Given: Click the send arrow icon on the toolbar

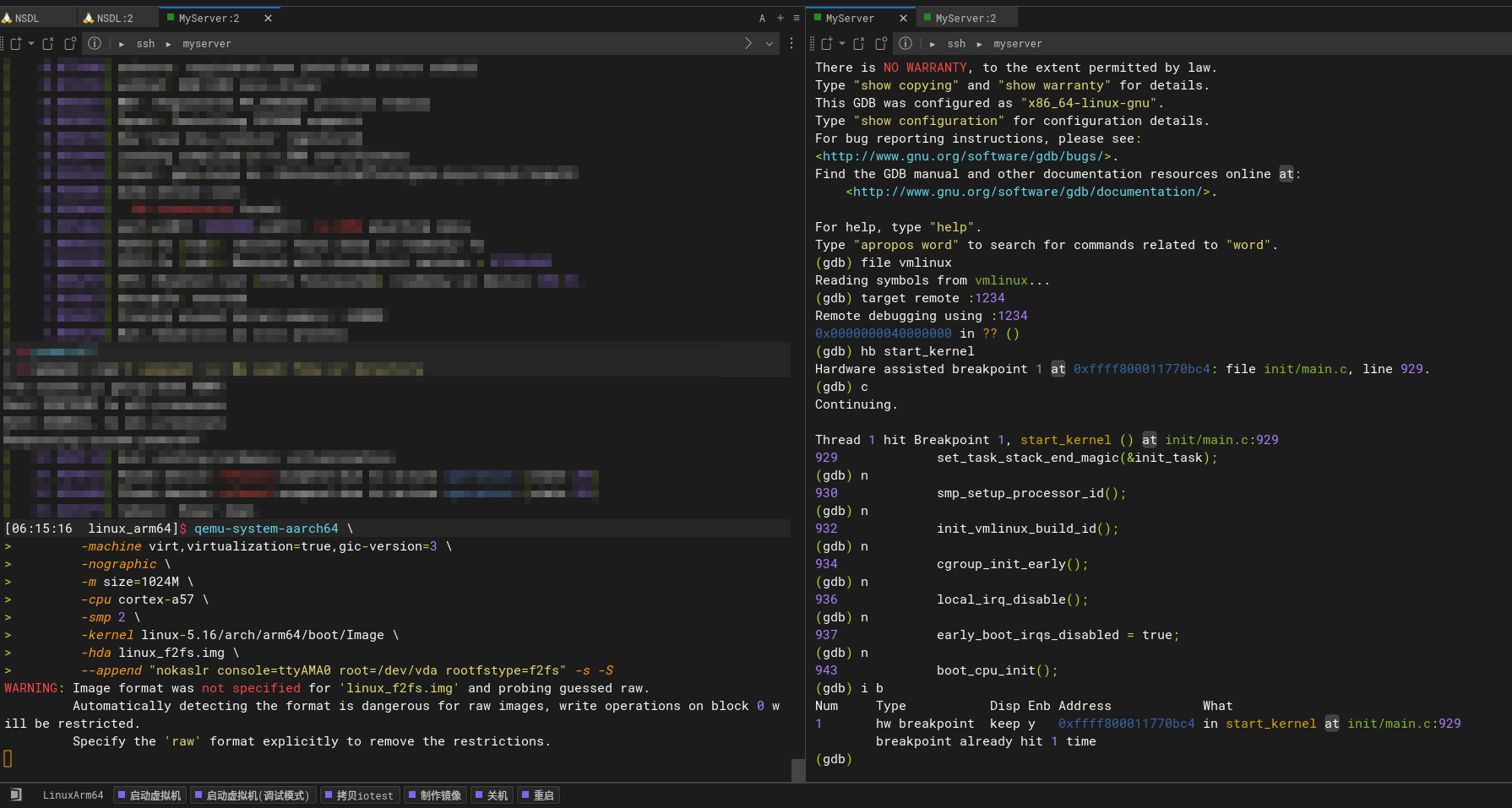Looking at the screenshot, I should [747, 43].
